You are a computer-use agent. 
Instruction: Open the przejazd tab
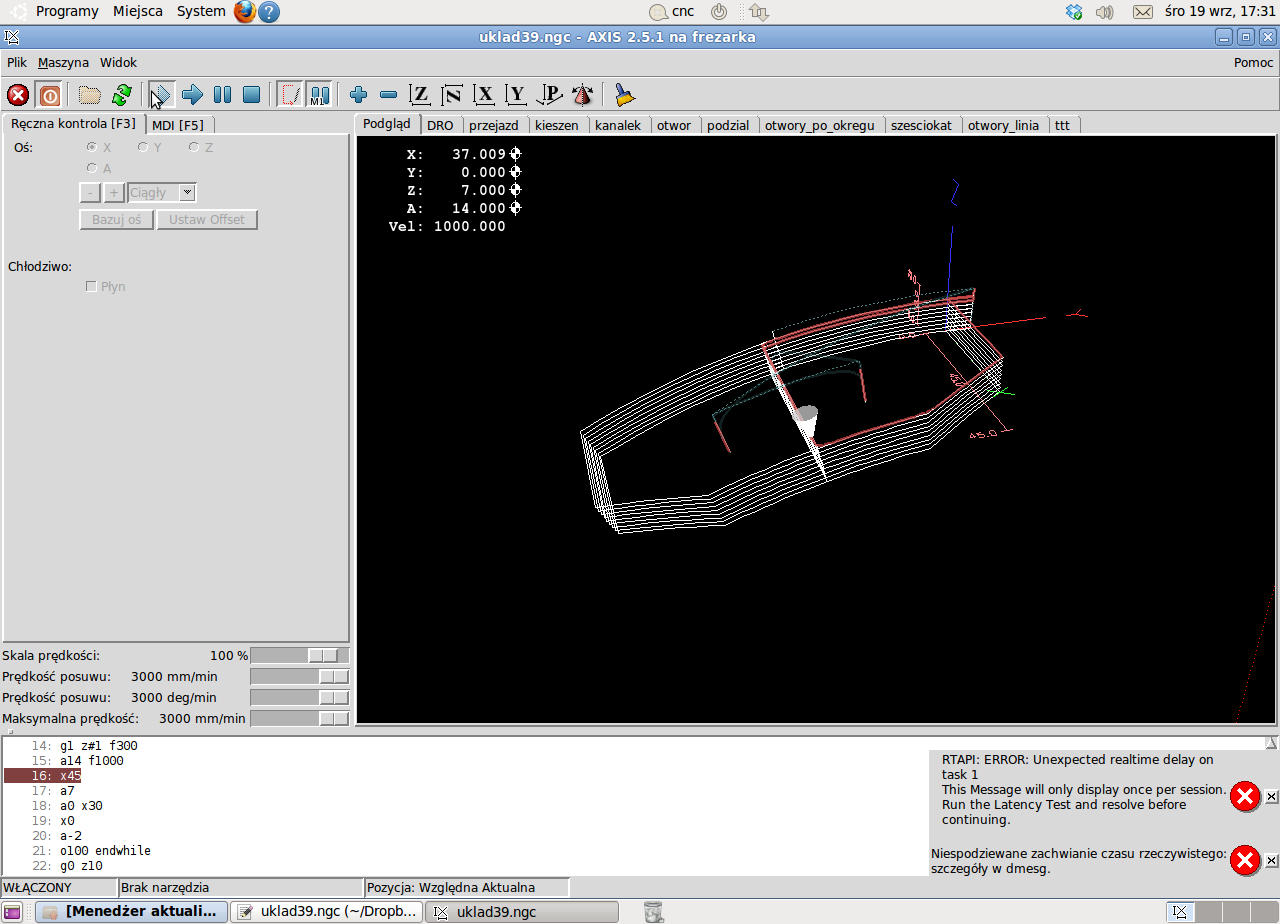pos(494,125)
